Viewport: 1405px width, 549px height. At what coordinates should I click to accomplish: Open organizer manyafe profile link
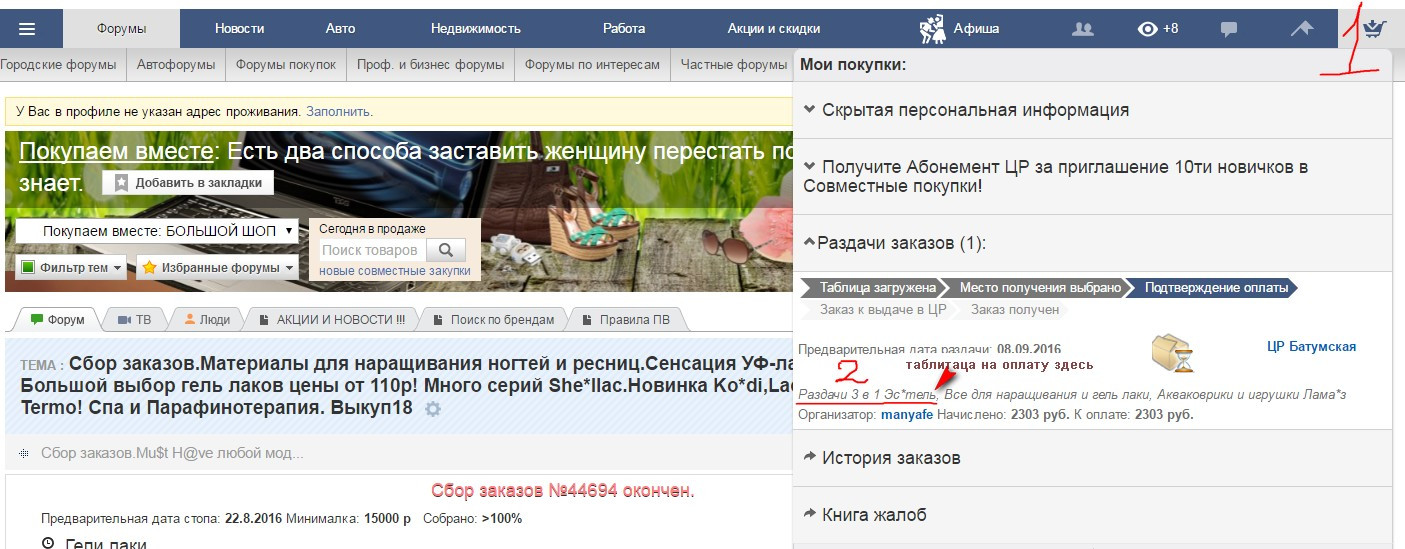pos(907,414)
